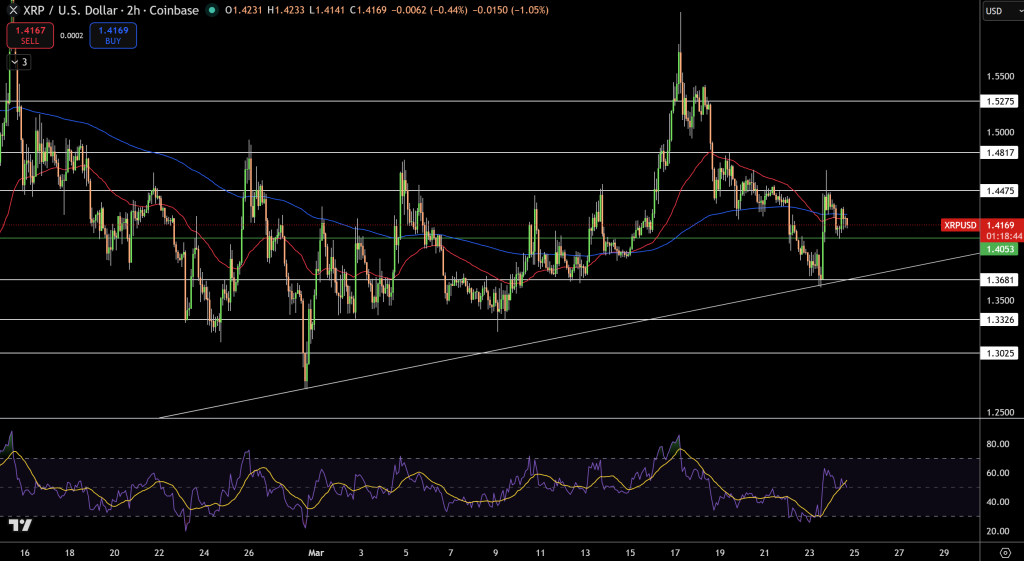Click 1.5000 on the price scale

pyautogui.click(x=1000, y=132)
